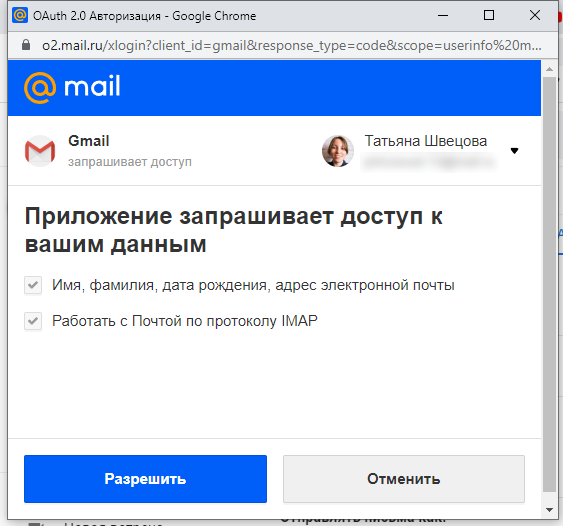Screen dimensions: 563x526
Task: Click the Gmail app name text
Action: point(89,141)
